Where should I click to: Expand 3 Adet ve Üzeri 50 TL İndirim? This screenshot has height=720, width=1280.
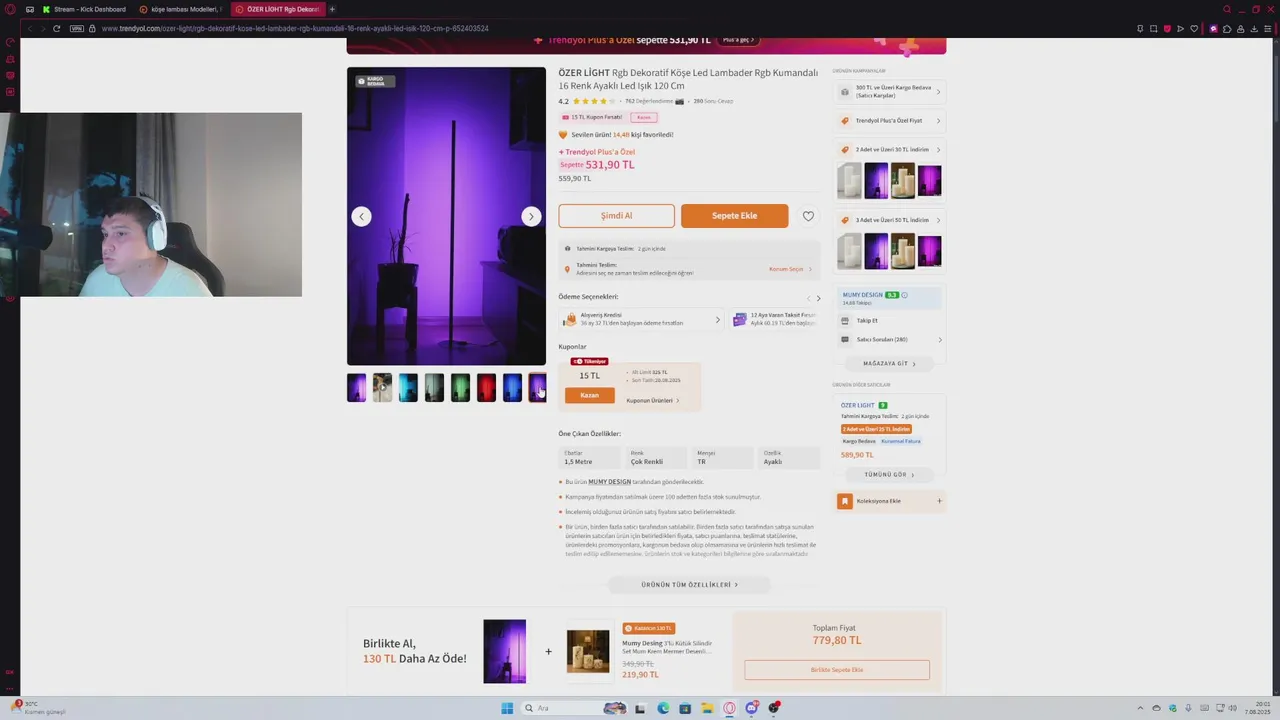pyautogui.click(x=890, y=220)
